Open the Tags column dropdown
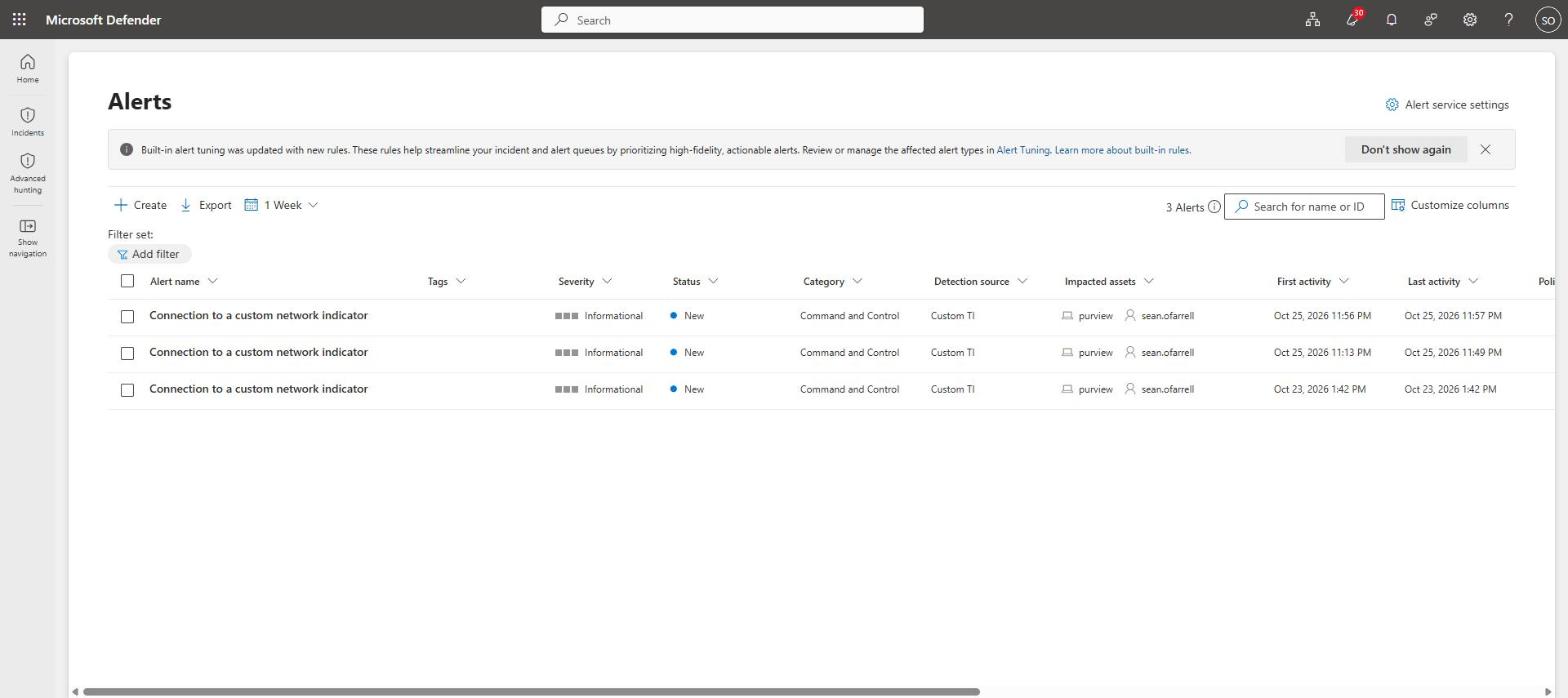The height and width of the screenshot is (698, 1568). click(x=446, y=281)
